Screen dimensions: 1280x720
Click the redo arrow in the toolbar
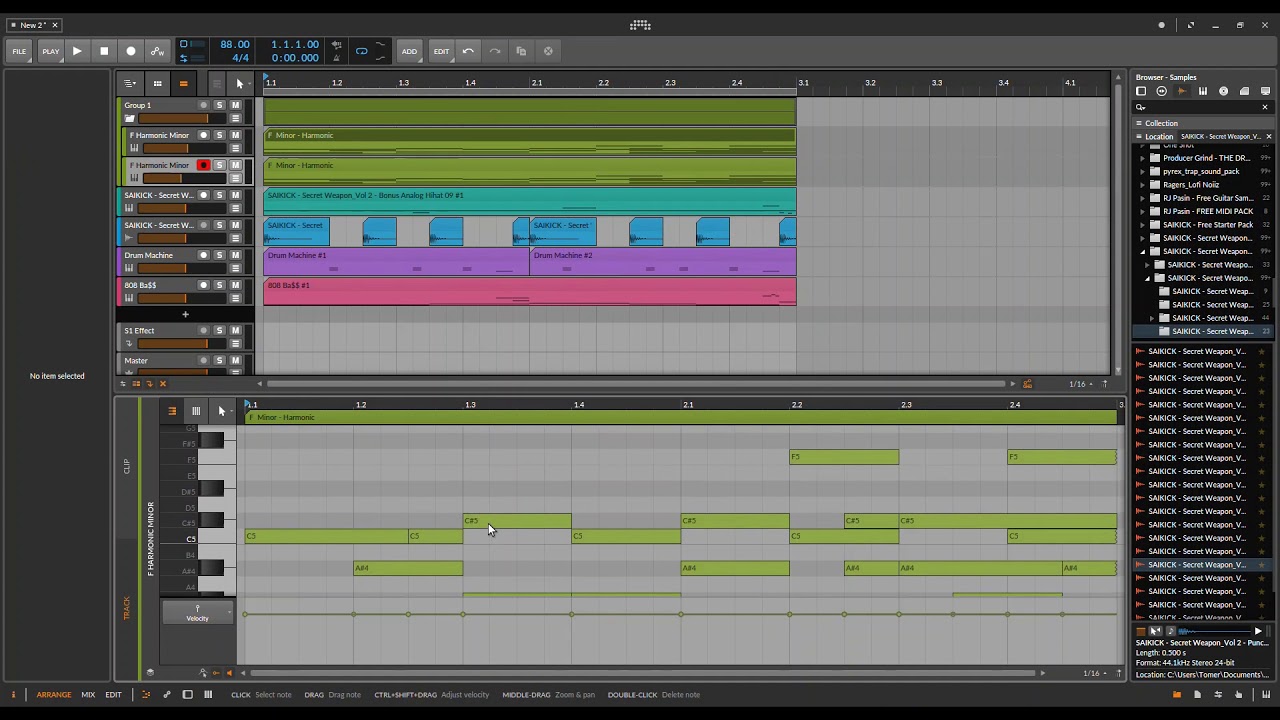[495, 51]
